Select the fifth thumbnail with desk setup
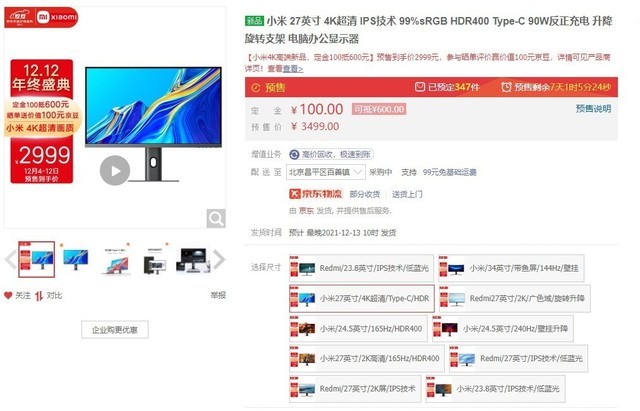Screen dimensions: 640x411 (193, 260)
